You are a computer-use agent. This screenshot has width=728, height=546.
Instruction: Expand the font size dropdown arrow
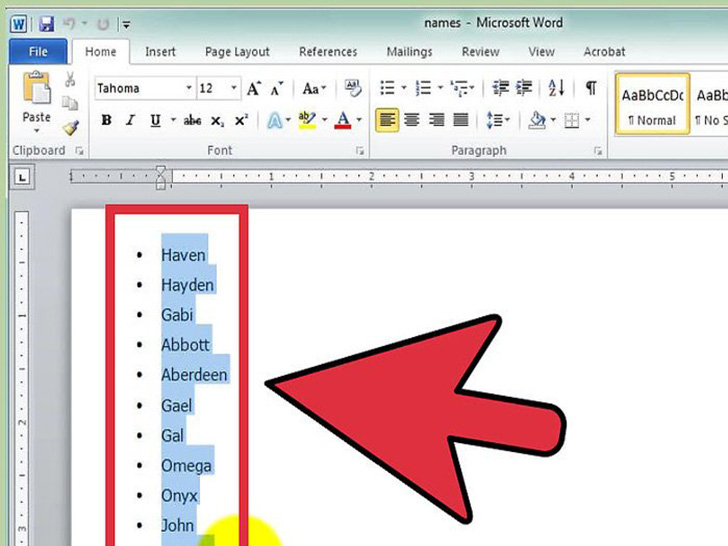[234, 88]
